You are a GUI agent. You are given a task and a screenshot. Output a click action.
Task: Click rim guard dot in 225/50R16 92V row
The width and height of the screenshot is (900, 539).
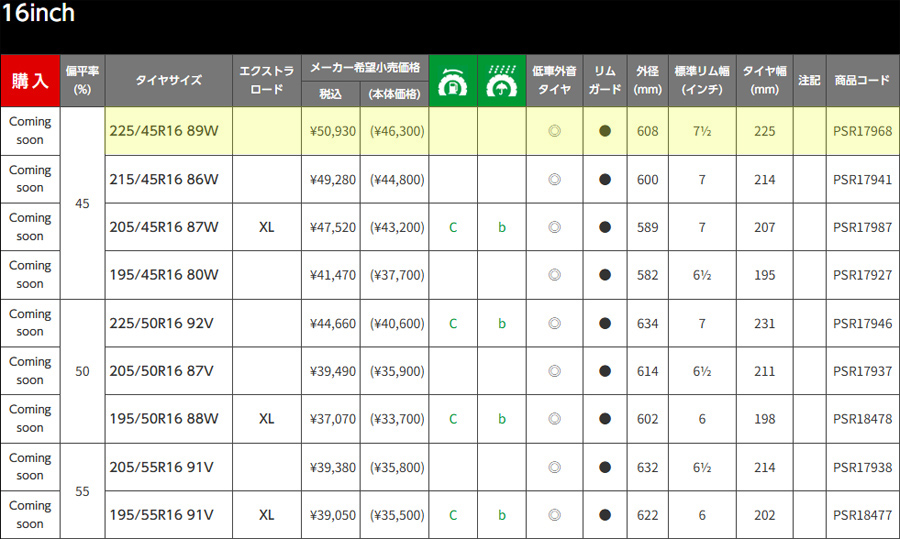coord(605,323)
